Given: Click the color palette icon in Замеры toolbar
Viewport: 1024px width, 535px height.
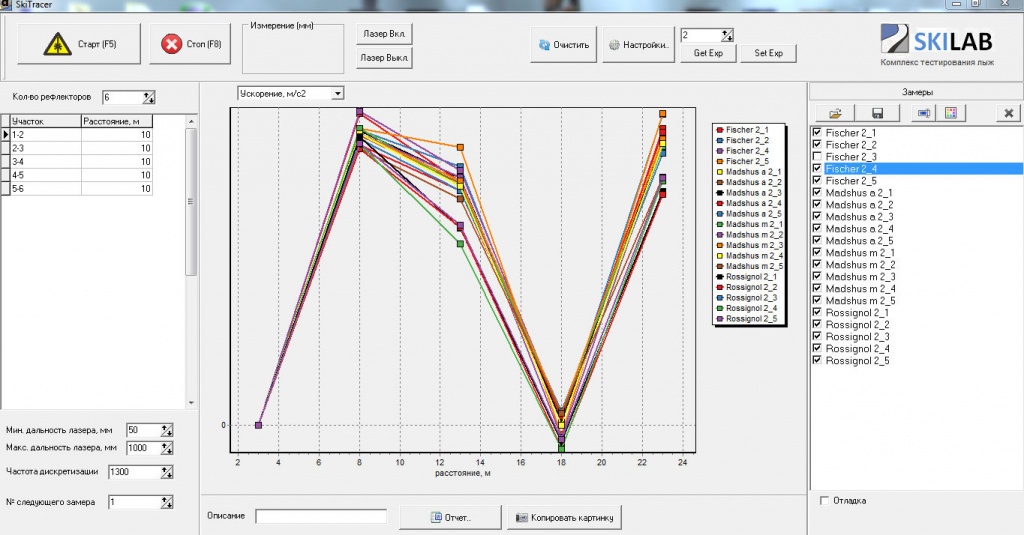Looking at the screenshot, I should click(x=950, y=113).
